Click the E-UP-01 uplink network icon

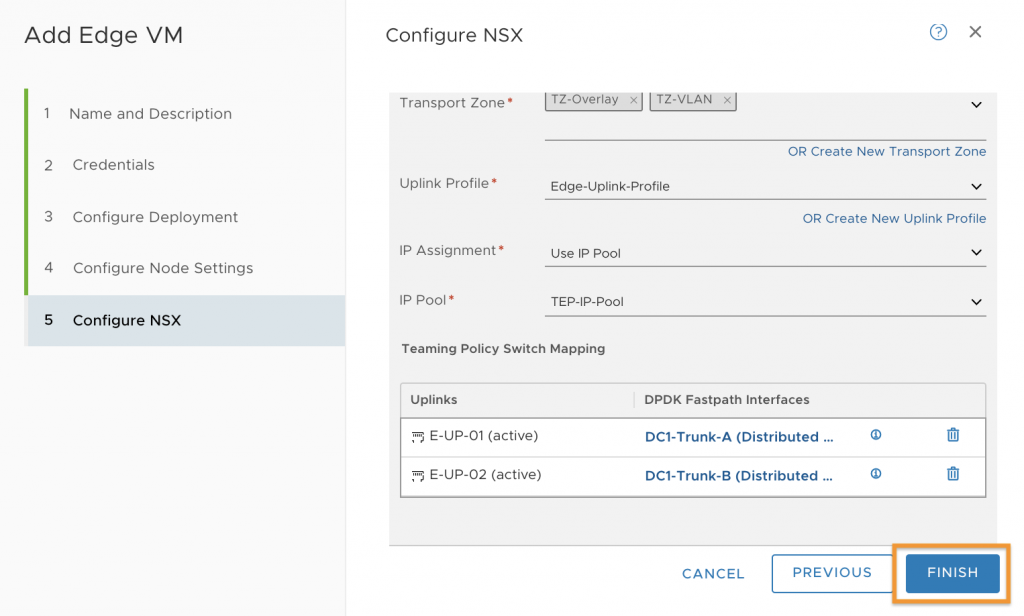(x=417, y=436)
